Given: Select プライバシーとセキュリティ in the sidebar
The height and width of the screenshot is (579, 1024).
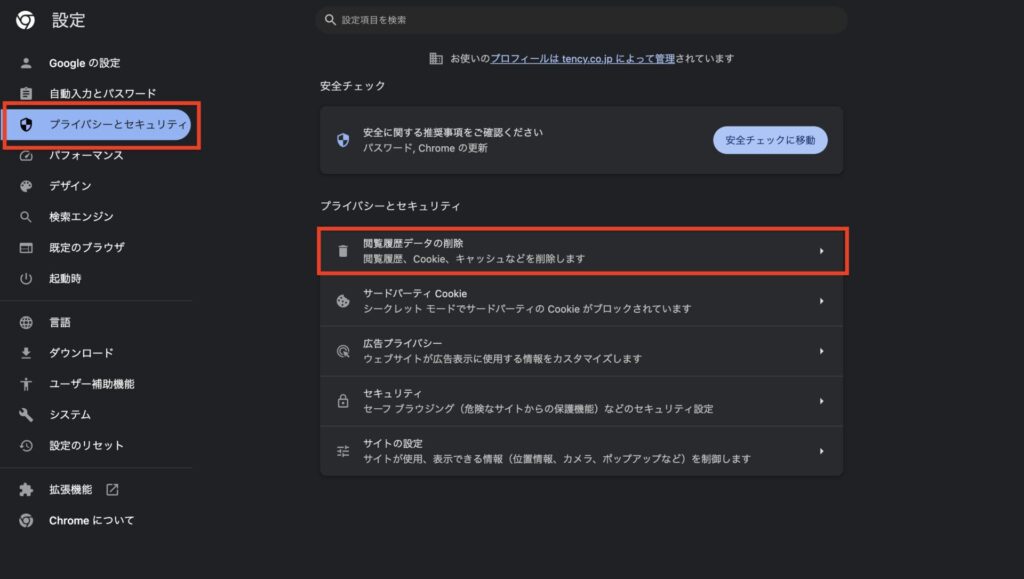Looking at the screenshot, I should 118,124.
